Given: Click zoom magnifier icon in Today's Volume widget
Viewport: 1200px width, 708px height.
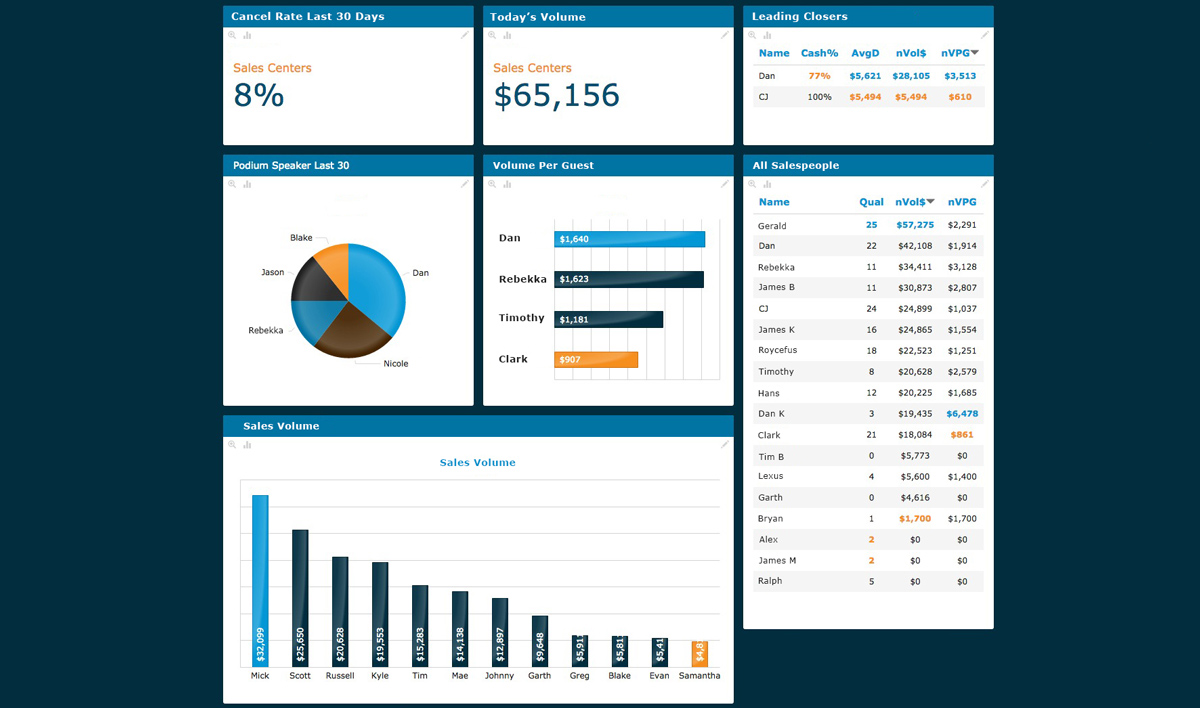Looking at the screenshot, I should [x=492, y=35].
